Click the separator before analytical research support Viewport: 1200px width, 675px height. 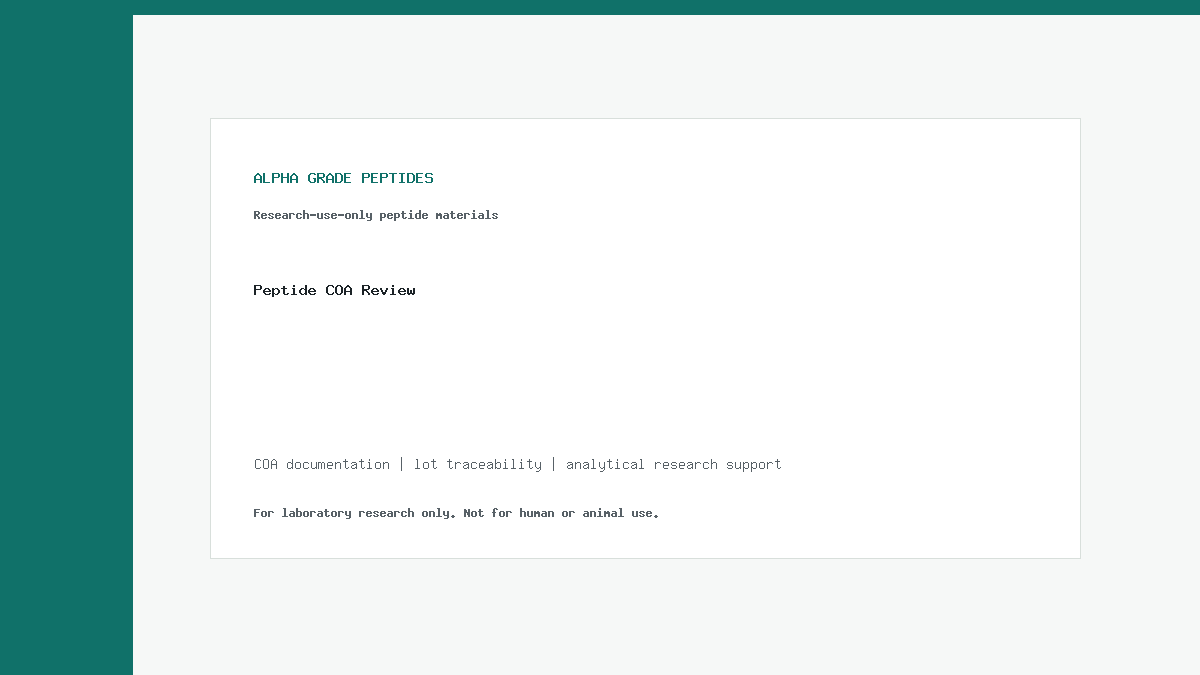(x=554, y=464)
